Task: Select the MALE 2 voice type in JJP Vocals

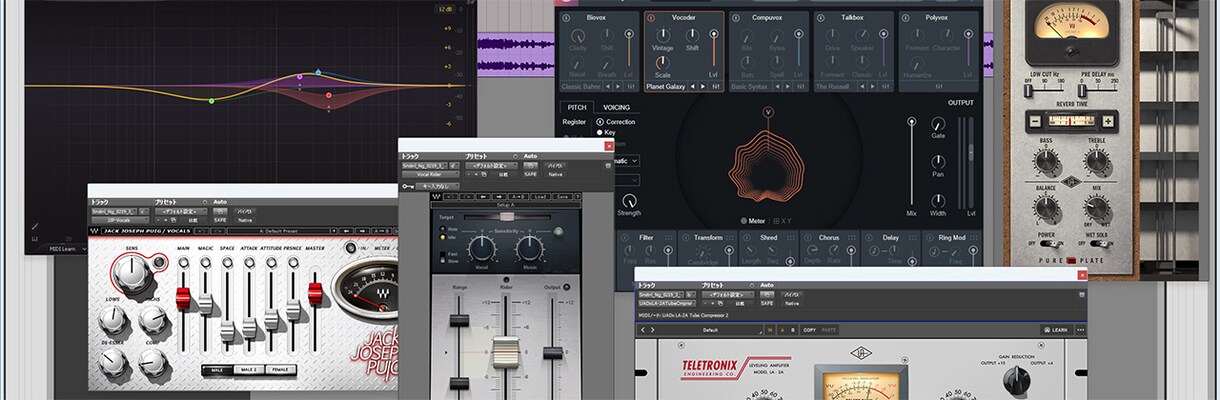Action: click(248, 369)
